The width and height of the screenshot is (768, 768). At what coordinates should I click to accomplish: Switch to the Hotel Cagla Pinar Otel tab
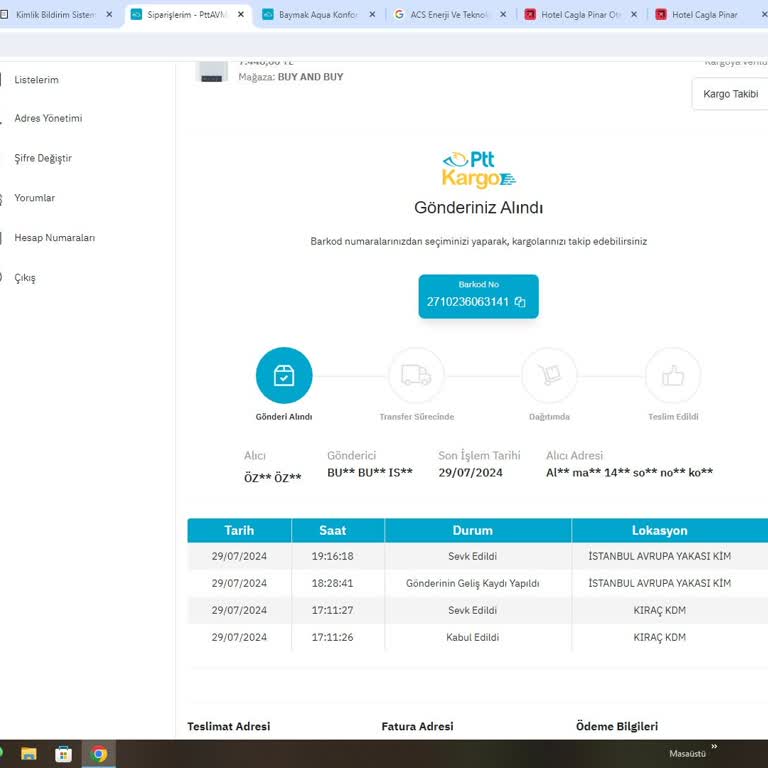(x=580, y=15)
